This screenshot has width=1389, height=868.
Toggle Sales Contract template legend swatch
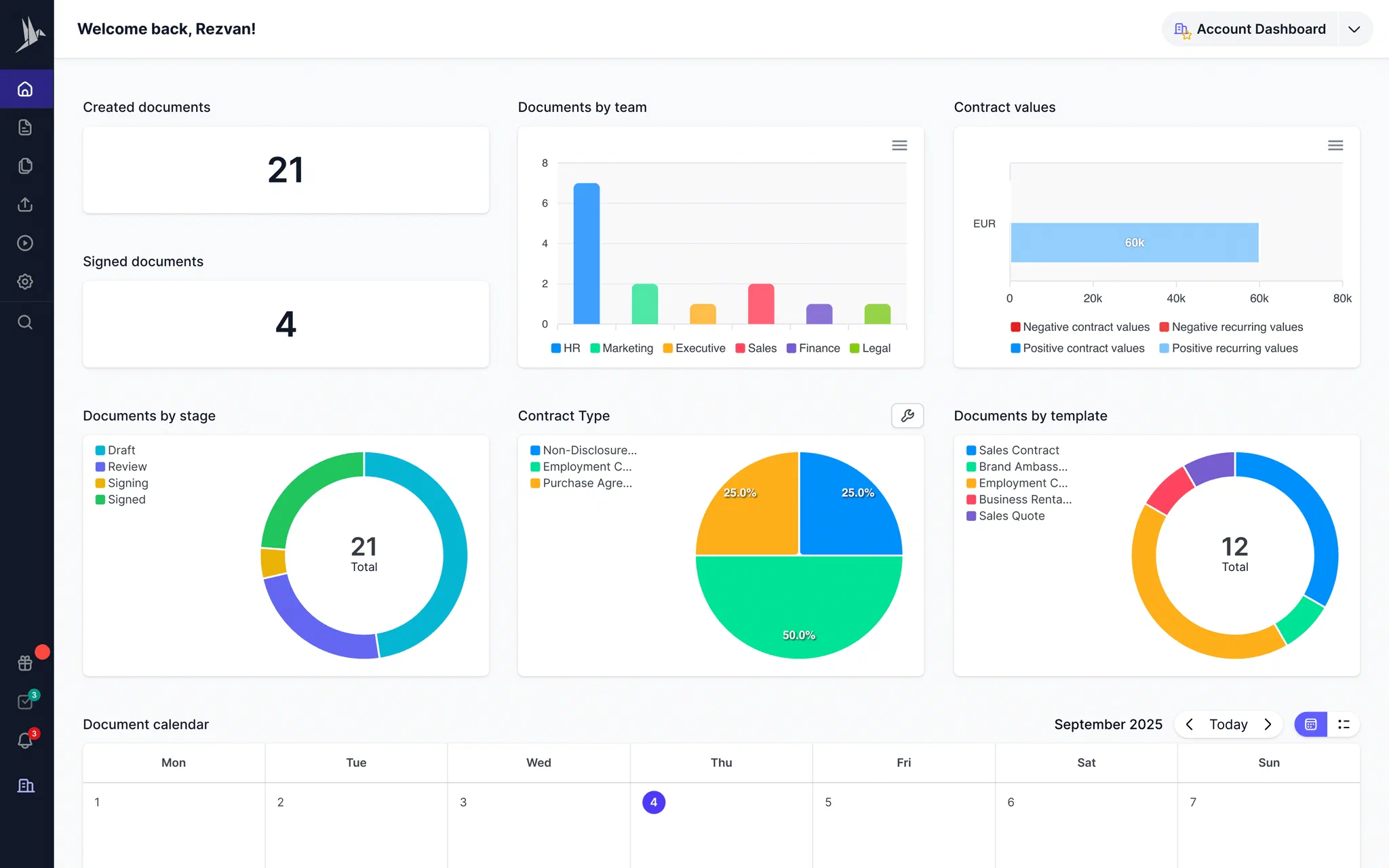(971, 450)
